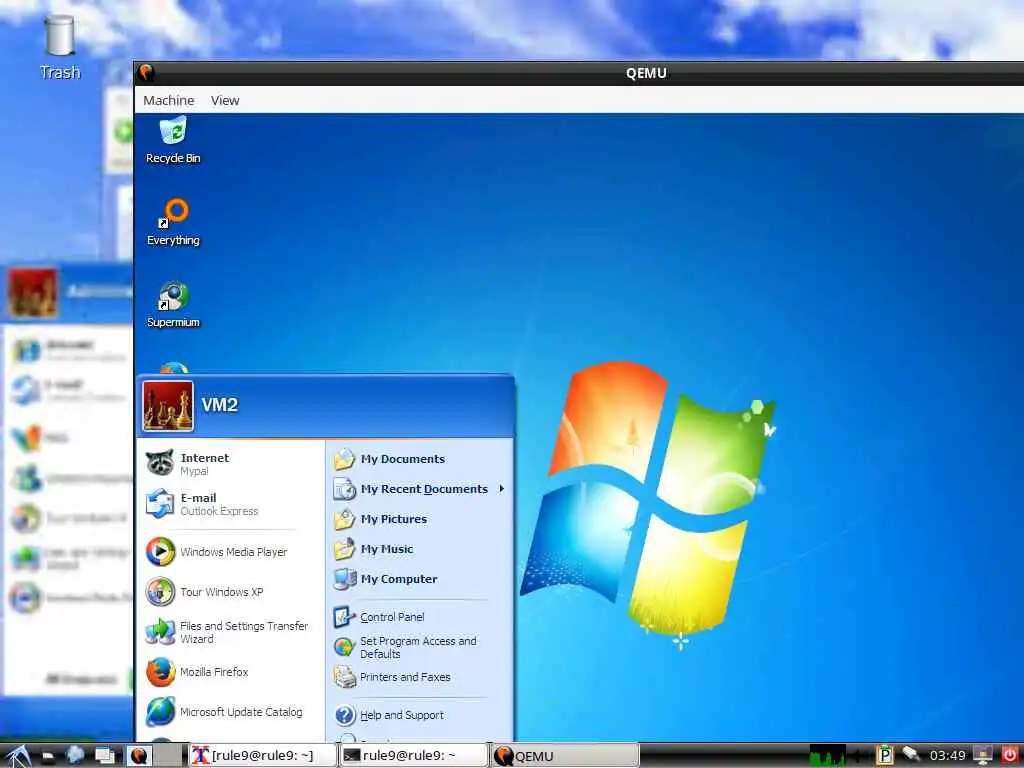The height and width of the screenshot is (768, 1024).
Task: Expand My Recent Documents submenu arrow
Action: [x=502, y=488]
